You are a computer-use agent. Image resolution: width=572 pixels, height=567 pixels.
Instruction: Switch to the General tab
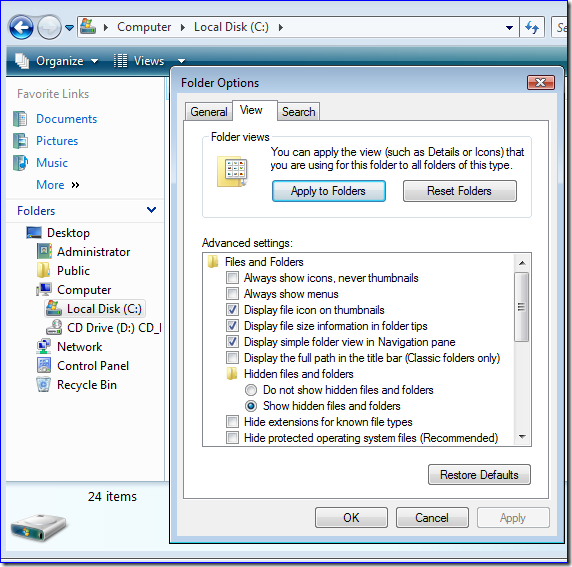[209, 112]
